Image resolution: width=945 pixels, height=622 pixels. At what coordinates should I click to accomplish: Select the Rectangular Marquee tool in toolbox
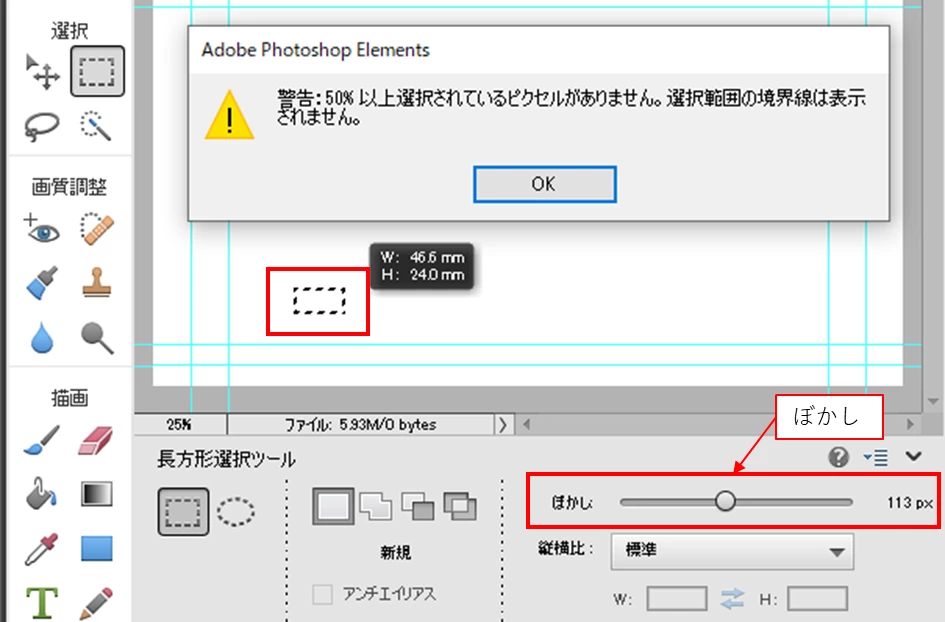pos(97,71)
